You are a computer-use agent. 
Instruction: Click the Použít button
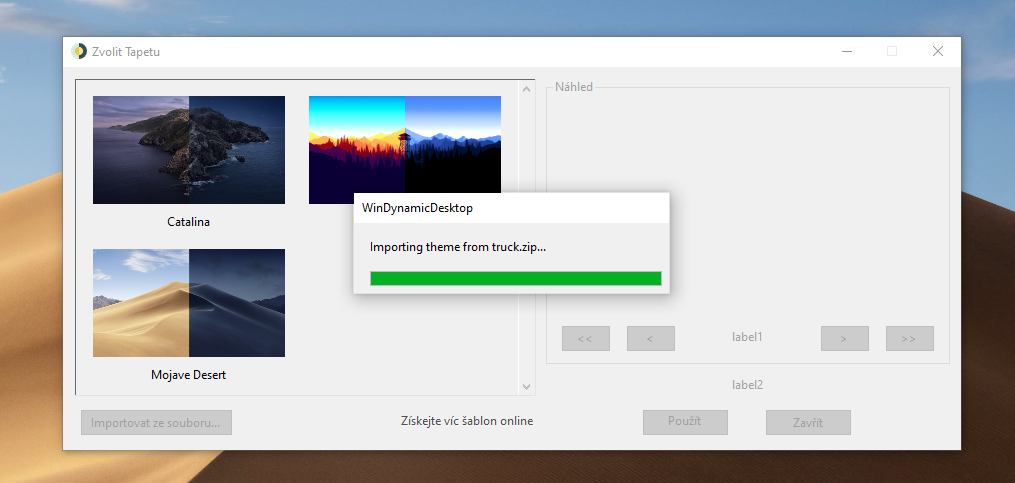coord(685,422)
